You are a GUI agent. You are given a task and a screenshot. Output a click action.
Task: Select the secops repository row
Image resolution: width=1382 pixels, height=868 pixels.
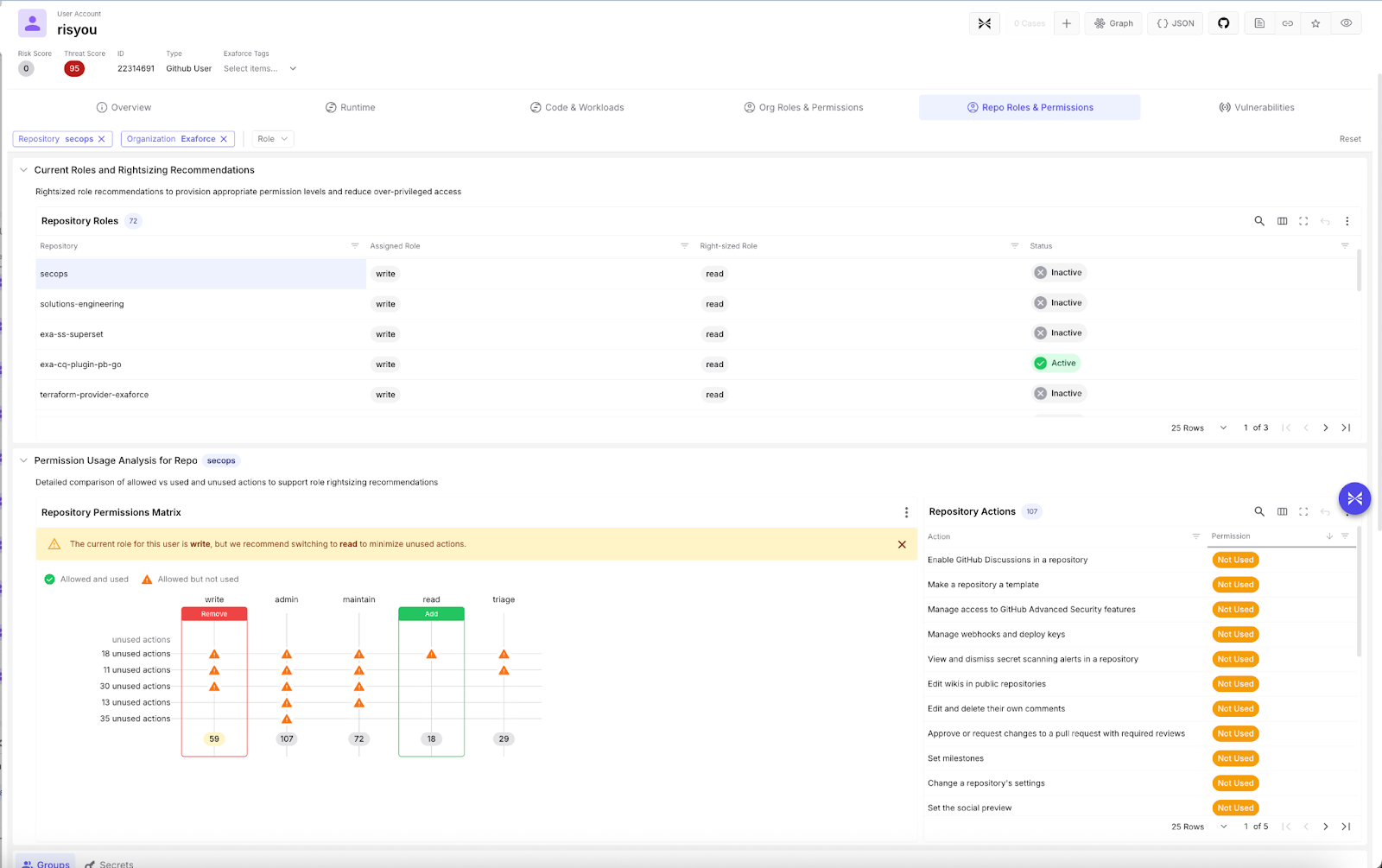point(696,274)
